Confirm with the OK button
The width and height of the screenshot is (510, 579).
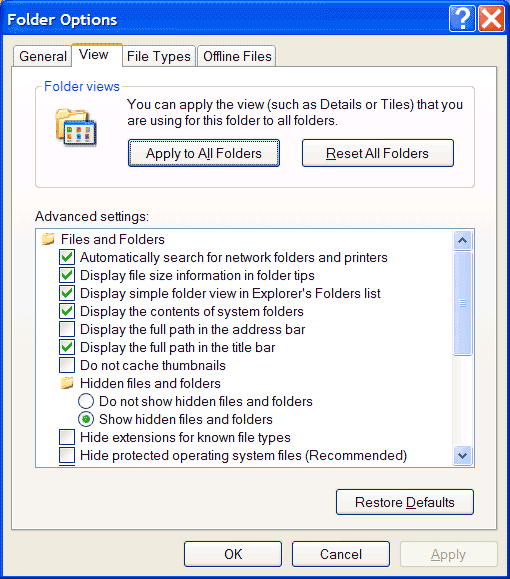tap(233, 554)
